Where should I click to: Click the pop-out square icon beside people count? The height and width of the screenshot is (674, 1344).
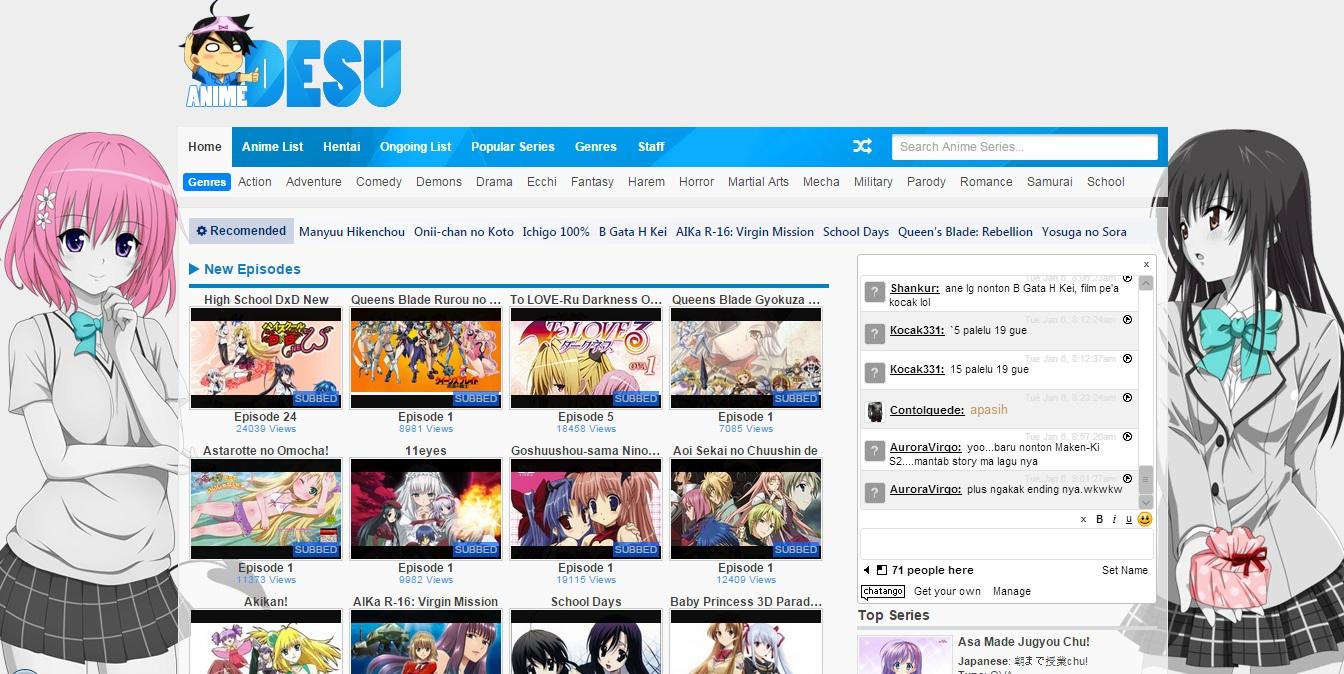(x=881, y=570)
